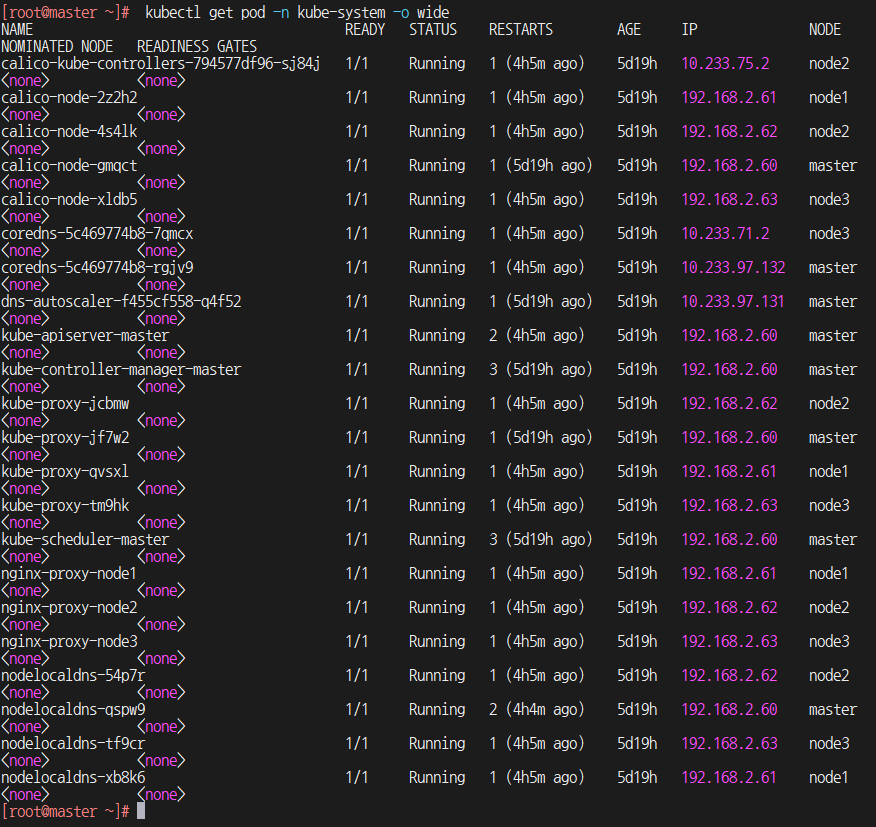876x827 pixels.
Task: Click the READY column header
Action: [365, 30]
